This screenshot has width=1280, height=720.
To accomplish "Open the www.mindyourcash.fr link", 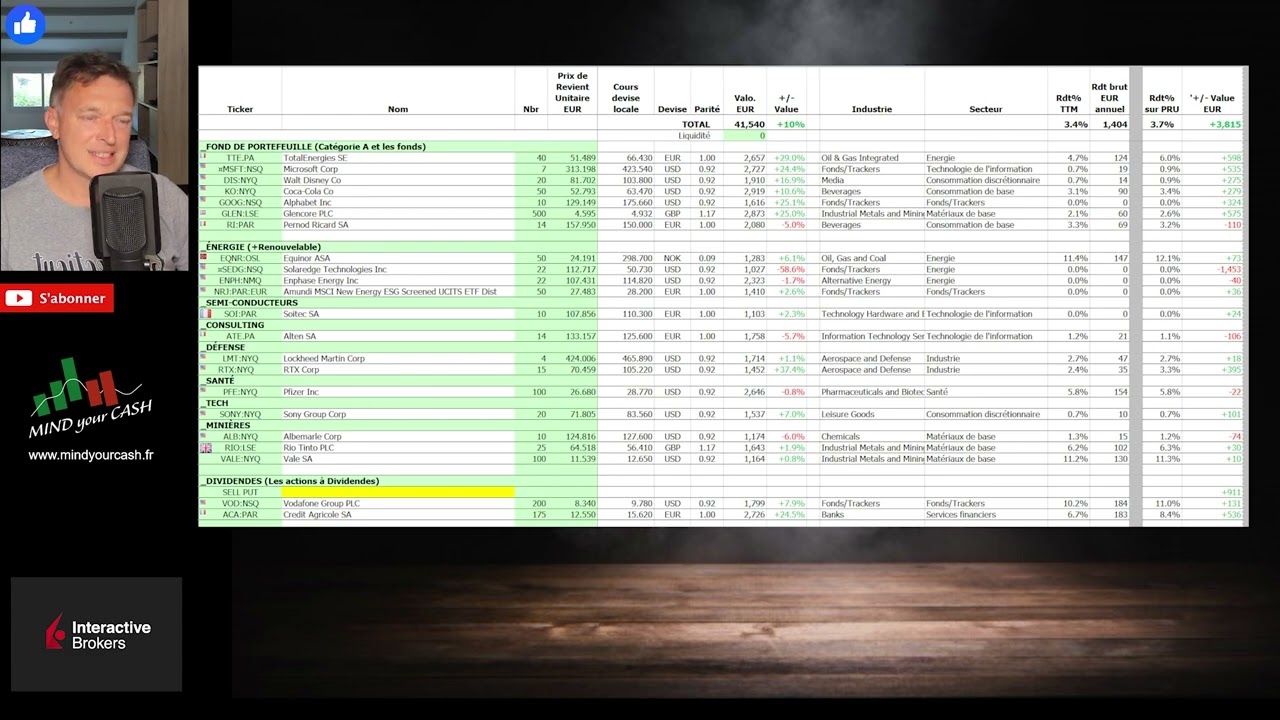I will click(91, 455).
